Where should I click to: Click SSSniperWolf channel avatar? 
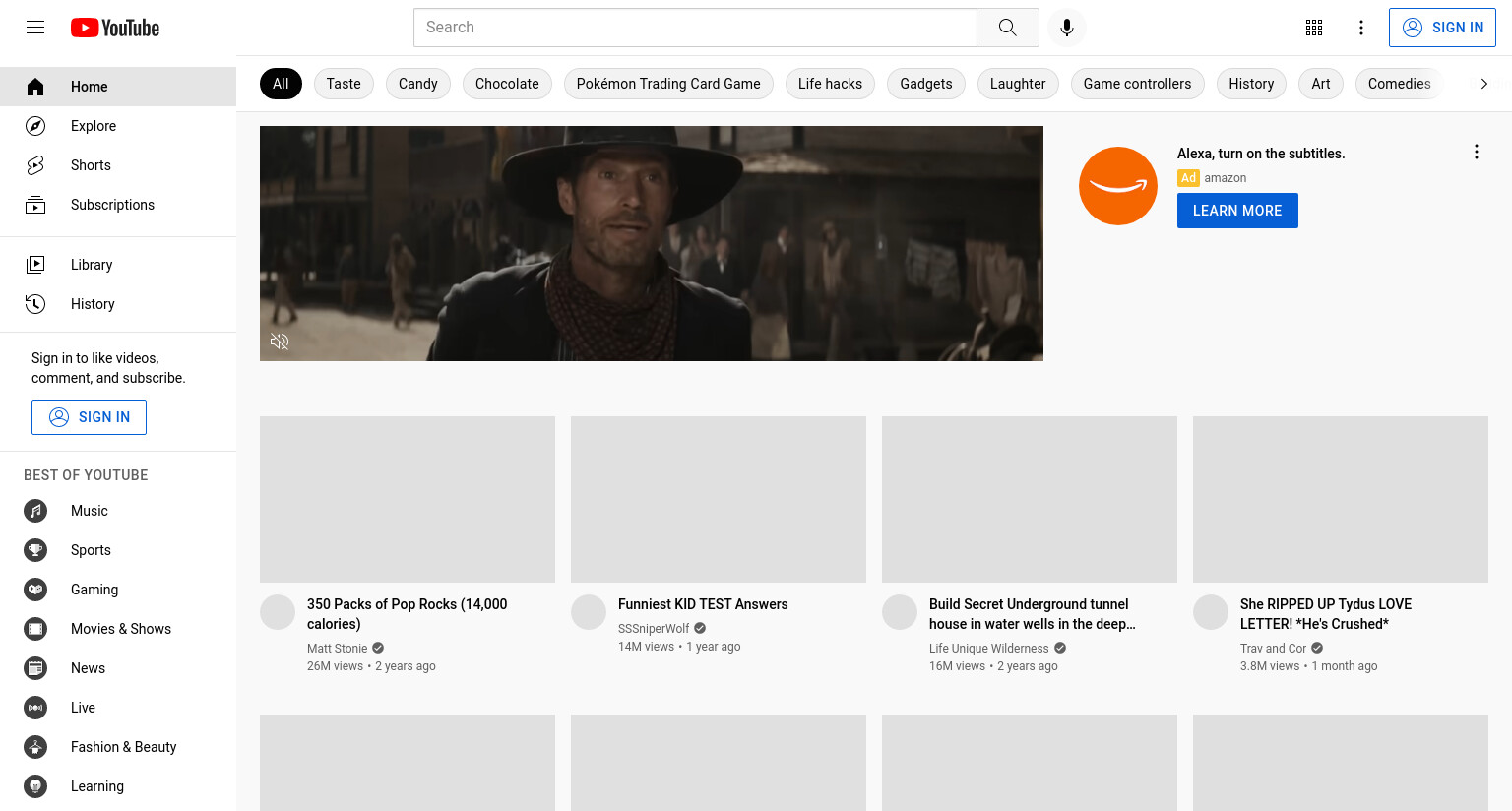point(589,612)
